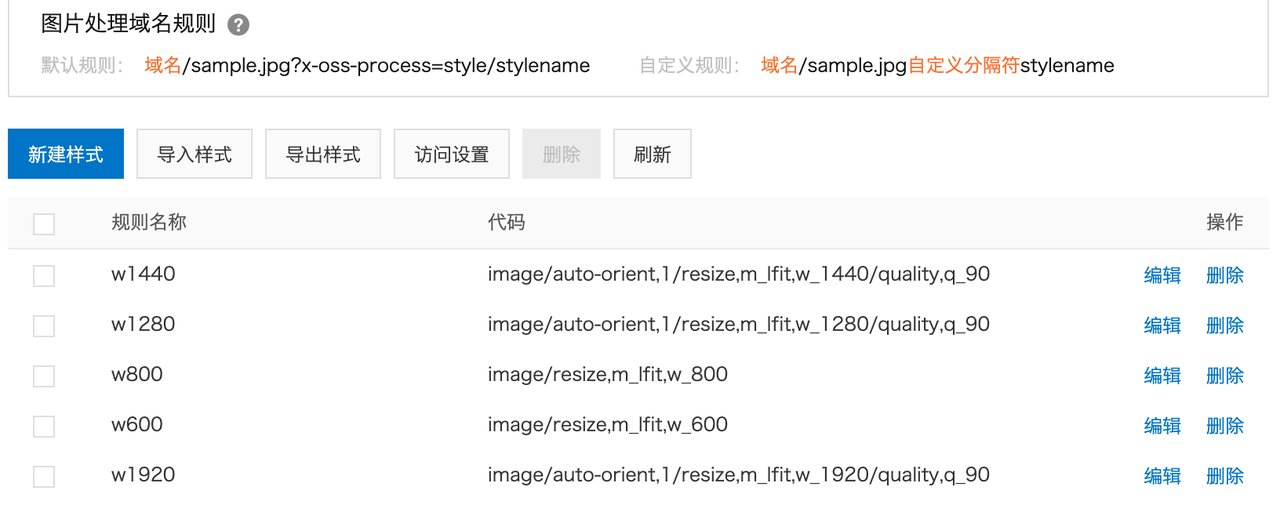Click 删除 for the w800 rule
The image size is (1280, 516).
tap(1225, 376)
